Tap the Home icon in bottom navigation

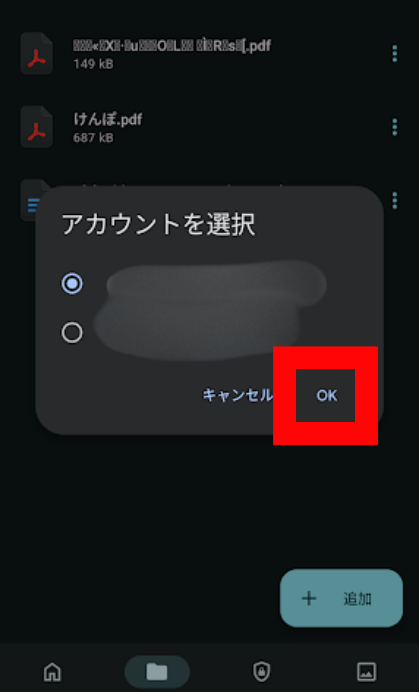pyautogui.click(x=52, y=671)
